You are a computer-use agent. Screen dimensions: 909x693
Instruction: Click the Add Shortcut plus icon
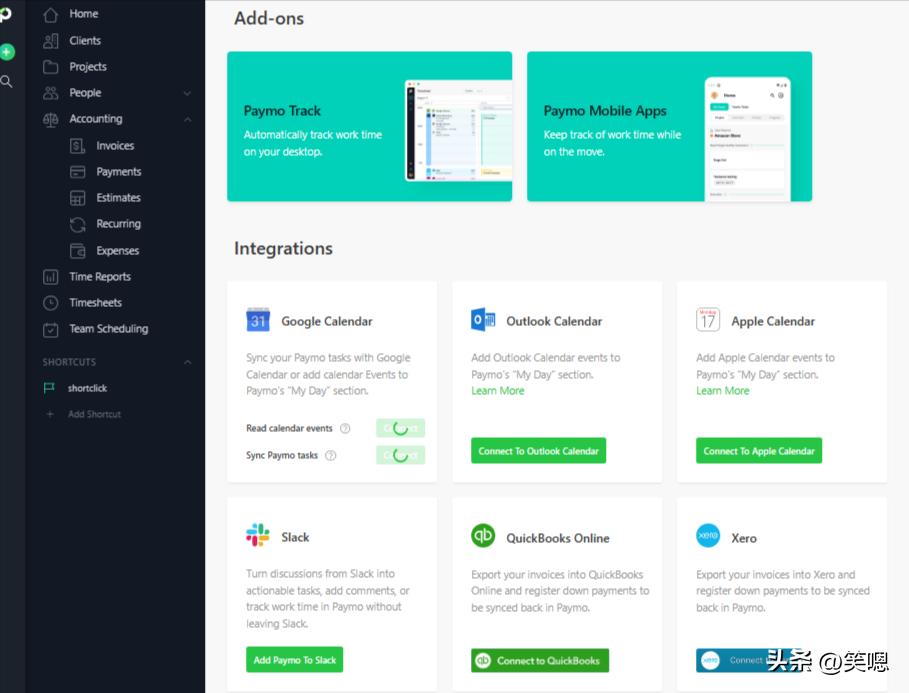pyautogui.click(x=50, y=414)
